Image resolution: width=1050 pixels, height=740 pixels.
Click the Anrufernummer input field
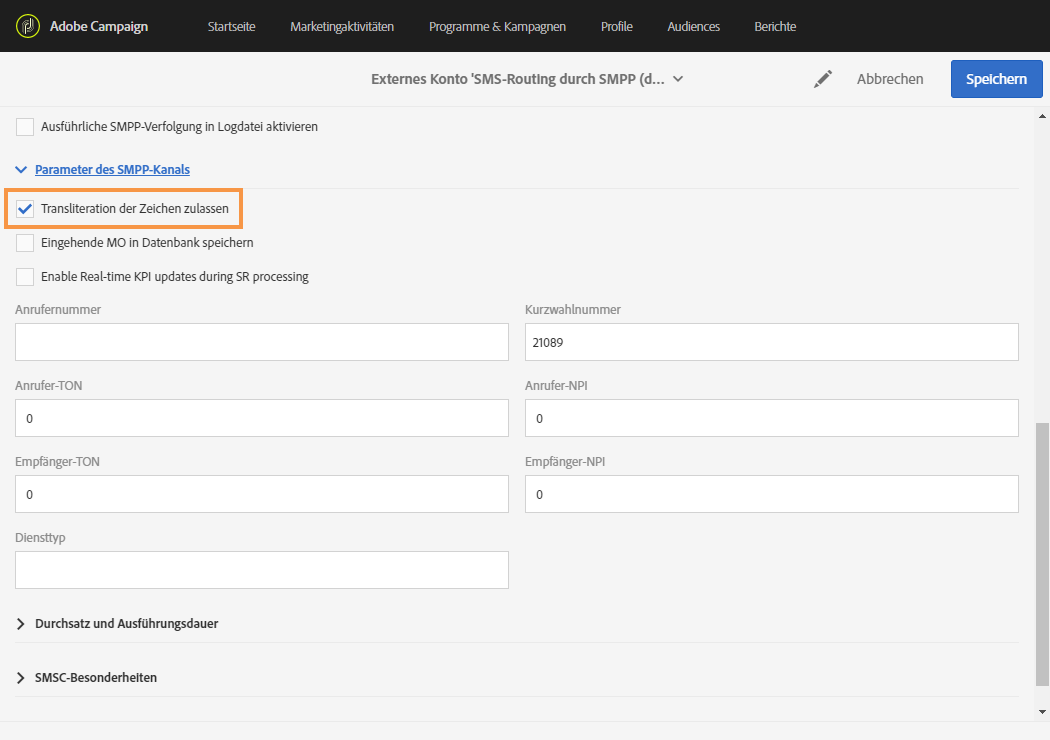[x=262, y=342]
